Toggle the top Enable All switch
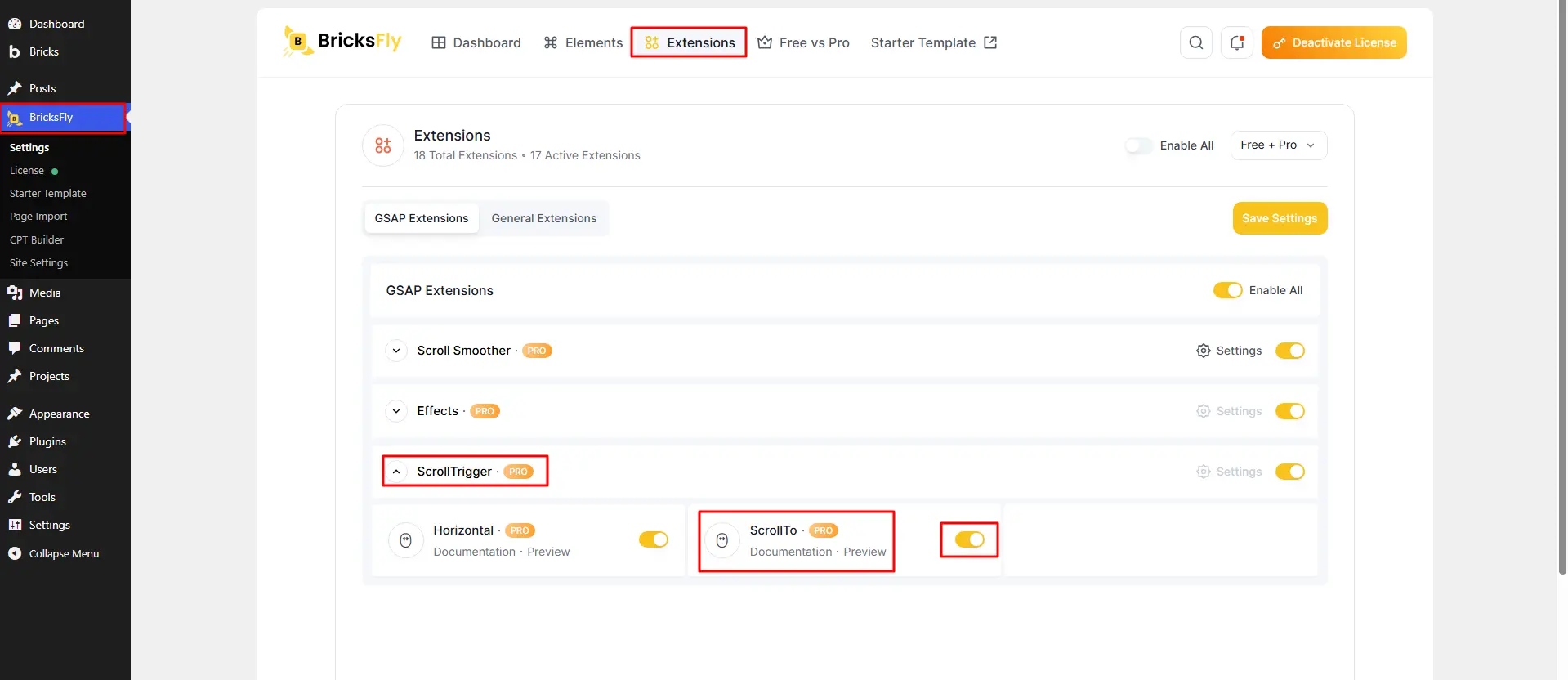 [x=1139, y=145]
